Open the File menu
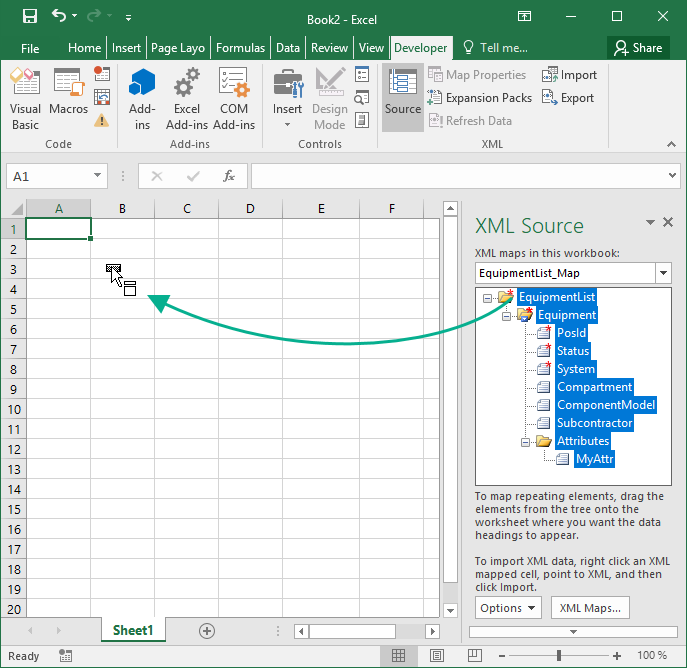The height and width of the screenshot is (668, 687). coord(30,48)
